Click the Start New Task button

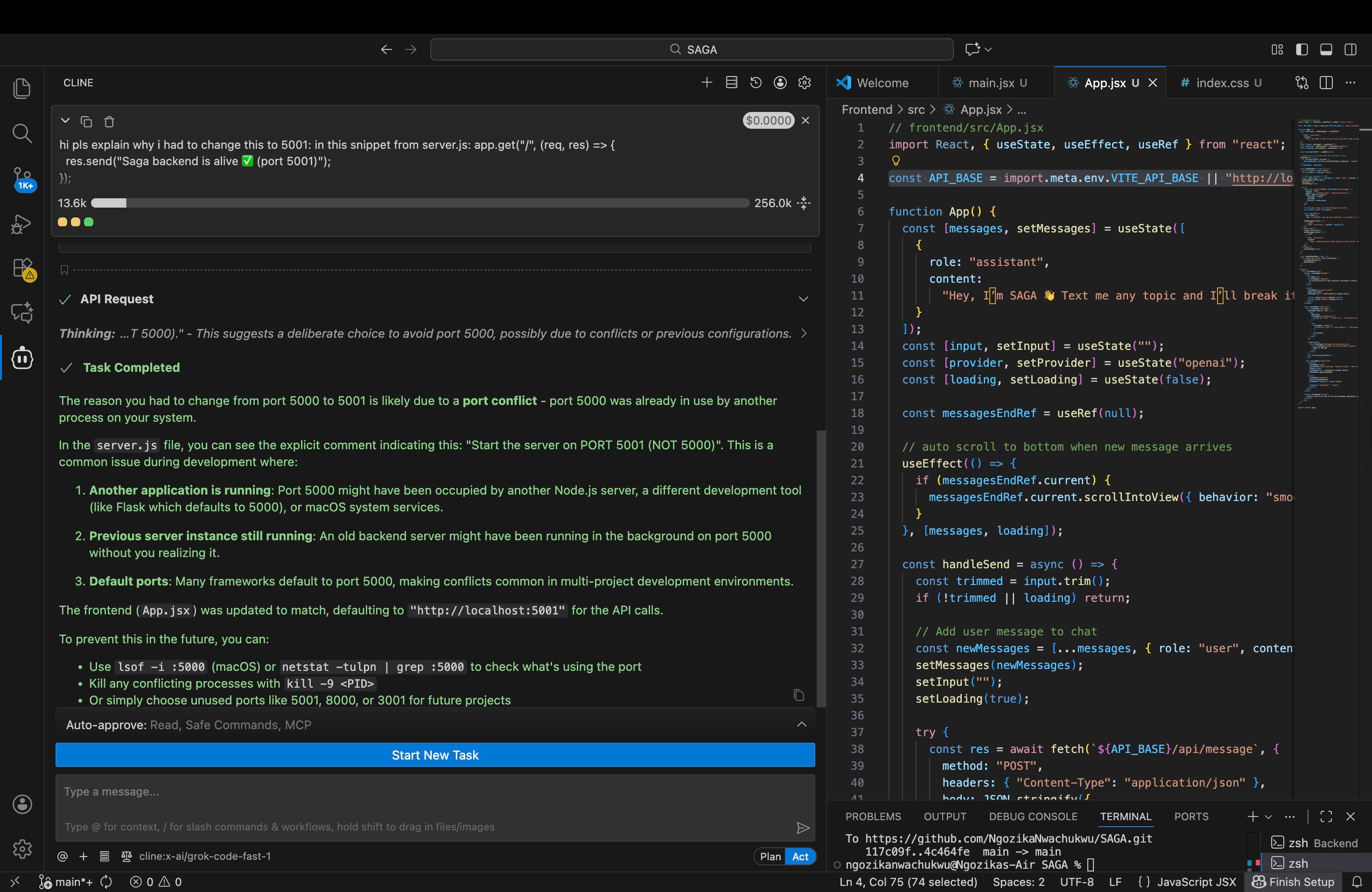coord(434,755)
